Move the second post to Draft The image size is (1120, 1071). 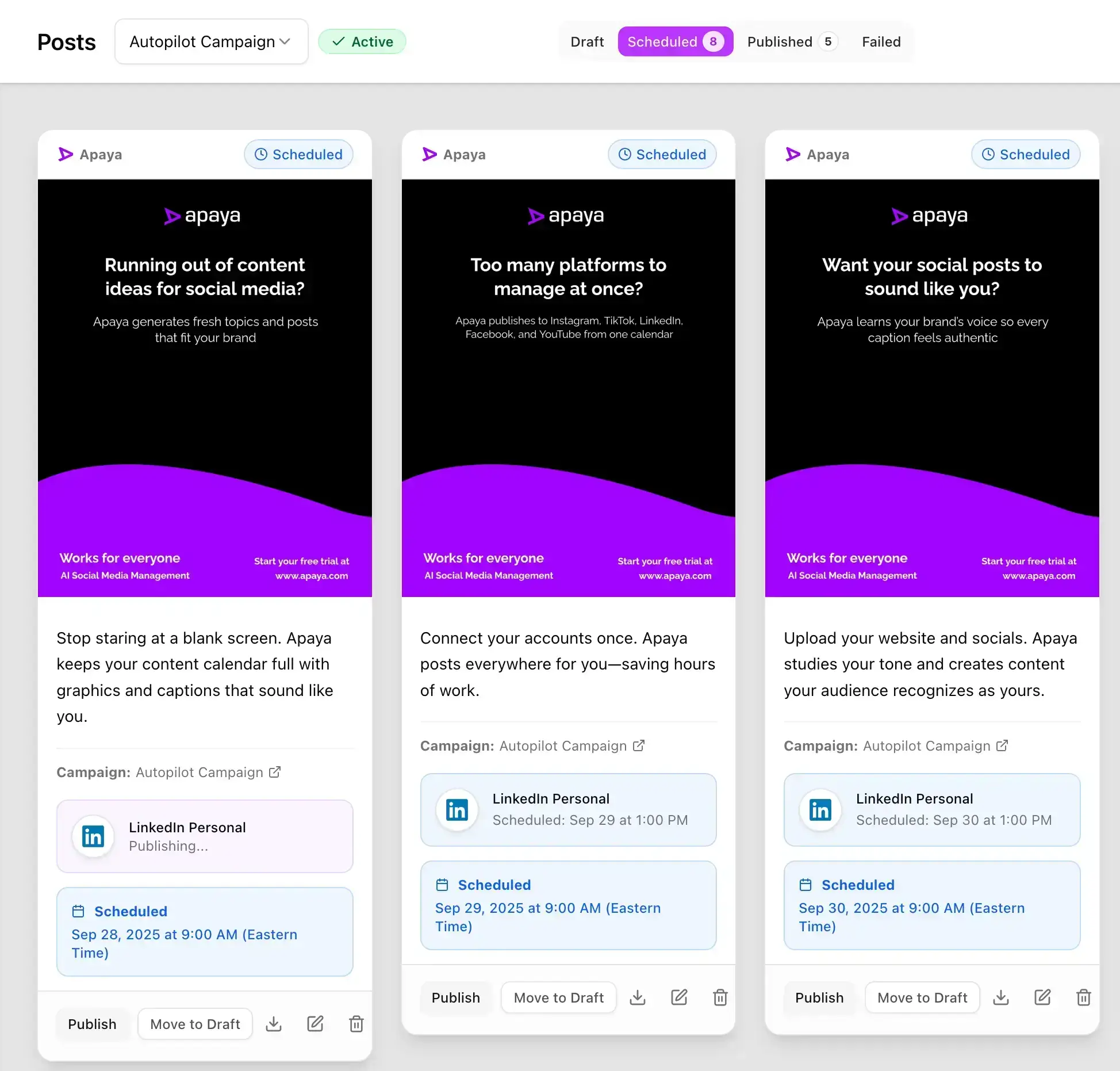point(558,997)
